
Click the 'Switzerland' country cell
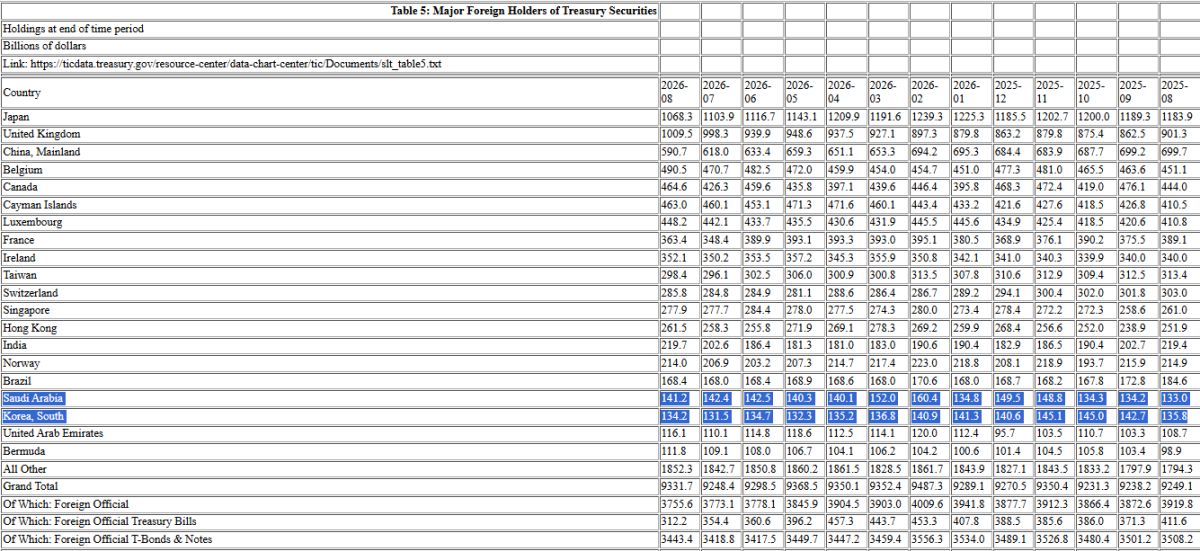(x=329, y=293)
